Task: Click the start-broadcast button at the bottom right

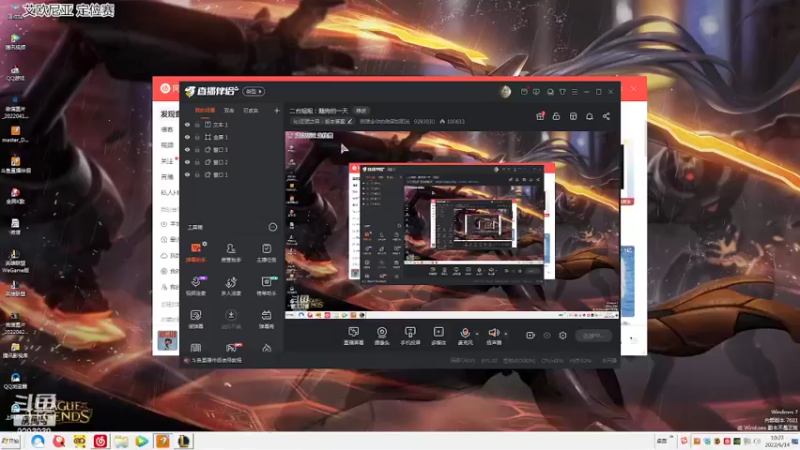Action: [593, 335]
